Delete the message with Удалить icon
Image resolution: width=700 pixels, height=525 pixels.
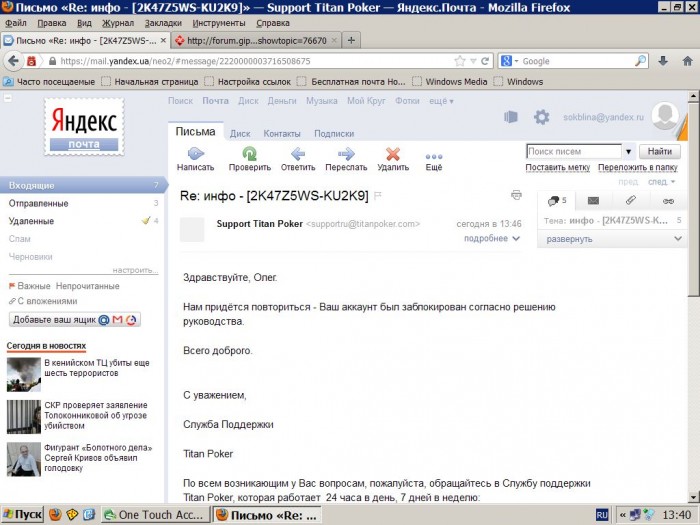pos(393,154)
